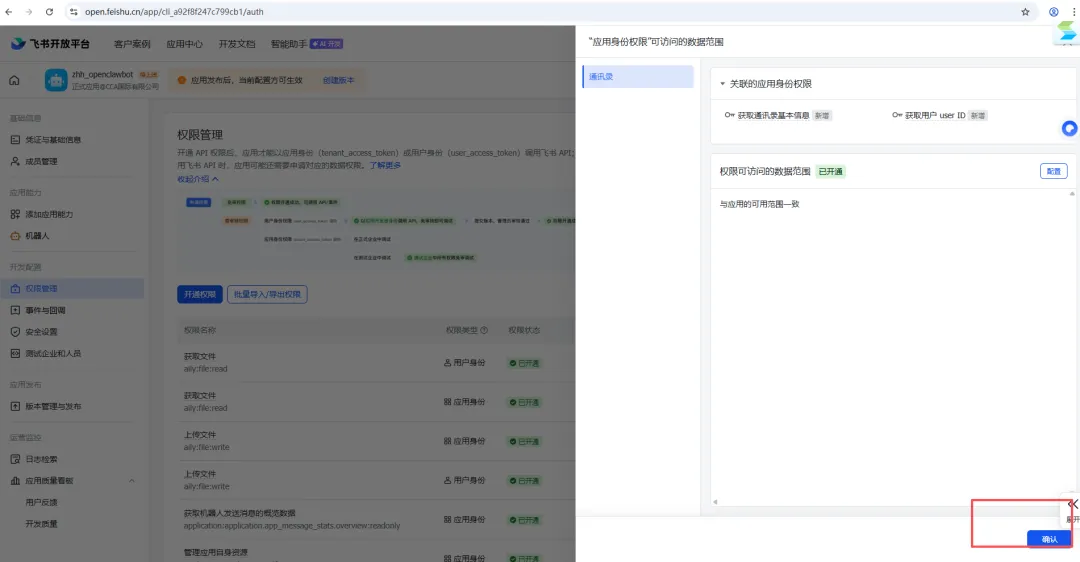The height and width of the screenshot is (562, 1080).
Task: Click the 创建版本 link
Action: click(338, 81)
